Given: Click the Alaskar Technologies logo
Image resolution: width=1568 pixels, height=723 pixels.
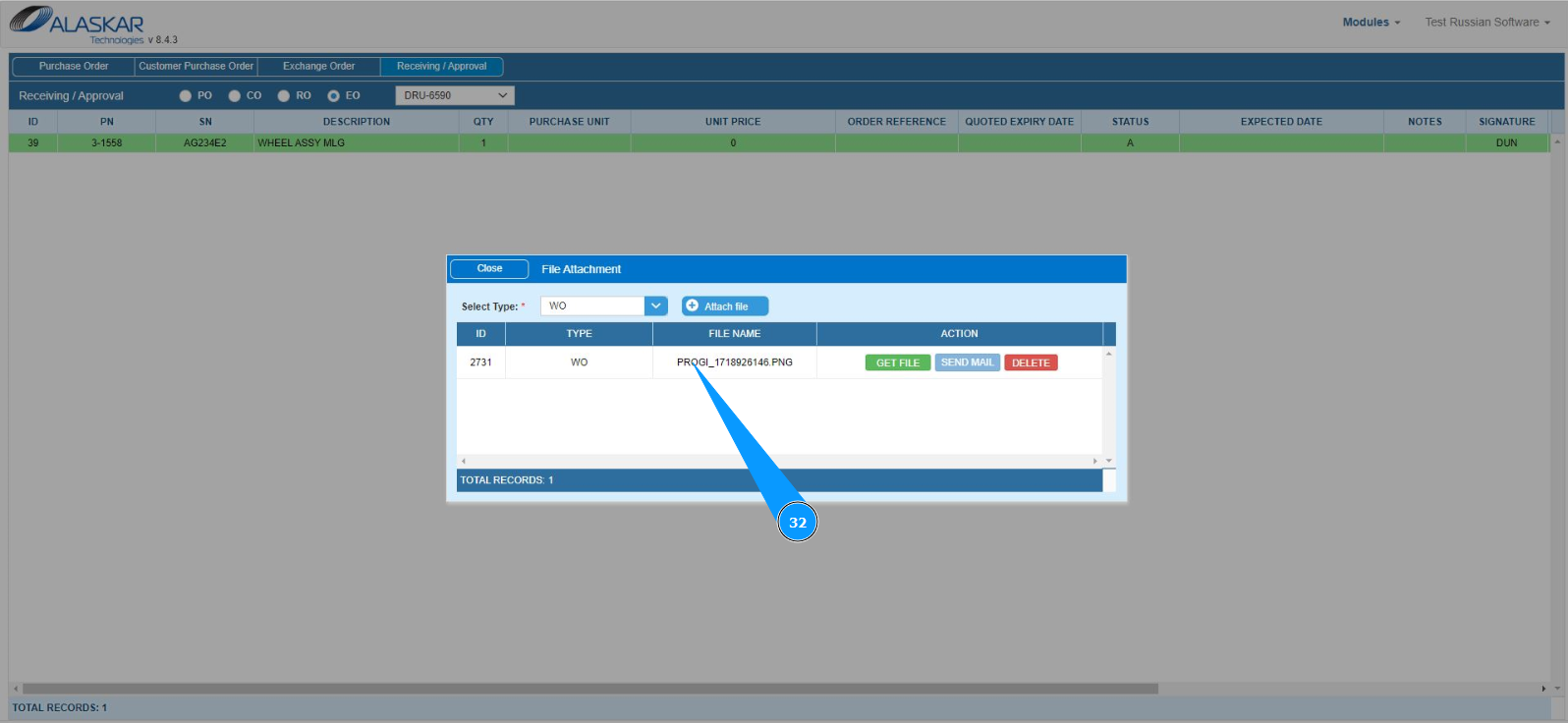Looking at the screenshot, I should click(x=79, y=24).
